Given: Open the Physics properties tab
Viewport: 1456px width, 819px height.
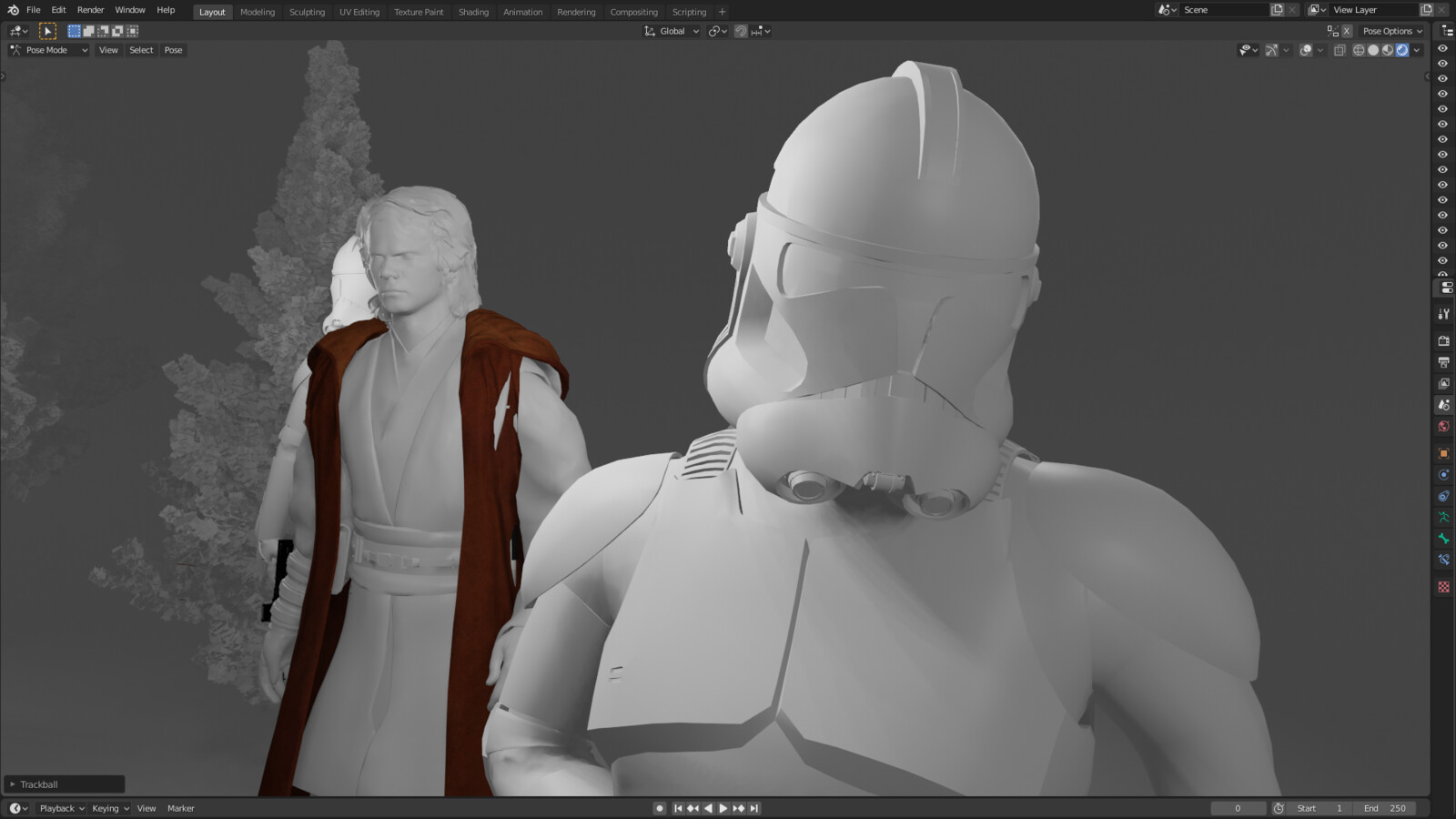Looking at the screenshot, I should point(1443,475).
